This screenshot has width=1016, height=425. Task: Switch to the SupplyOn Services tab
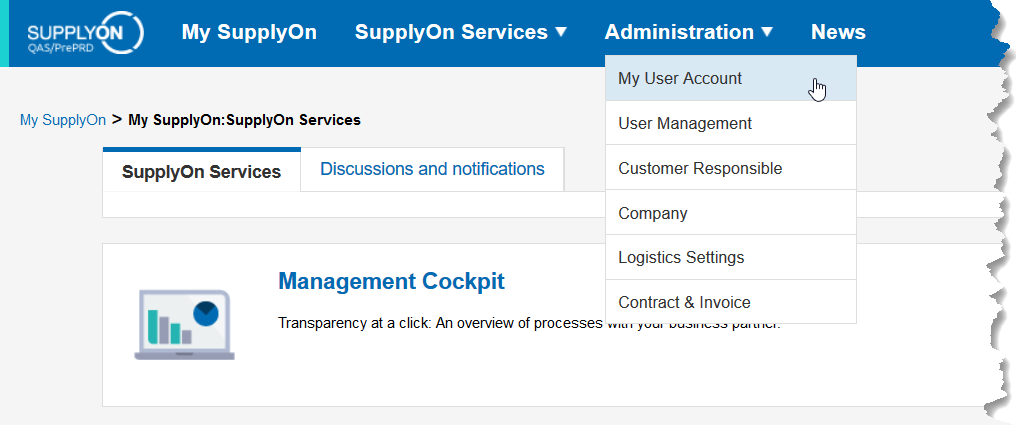tap(202, 171)
